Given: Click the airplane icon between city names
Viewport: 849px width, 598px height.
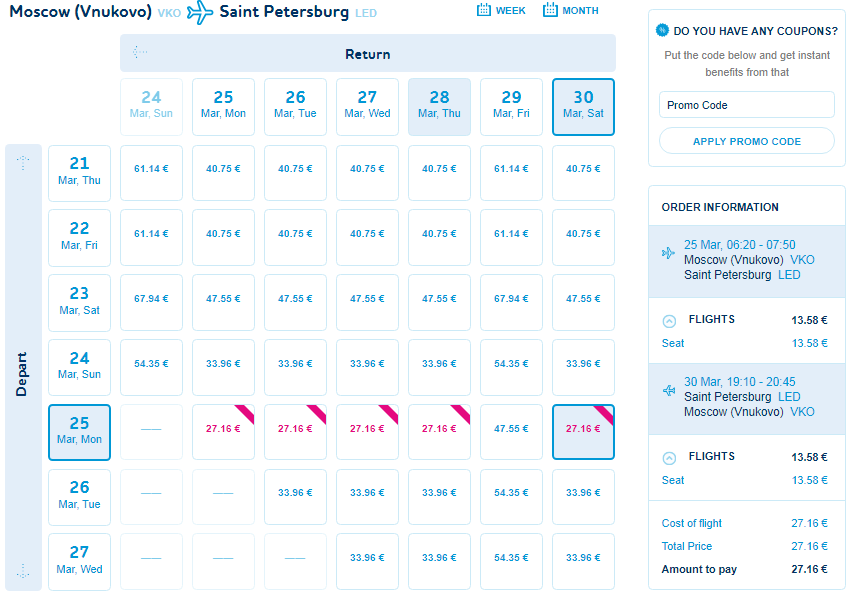Looking at the screenshot, I should click(x=200, y=12).
